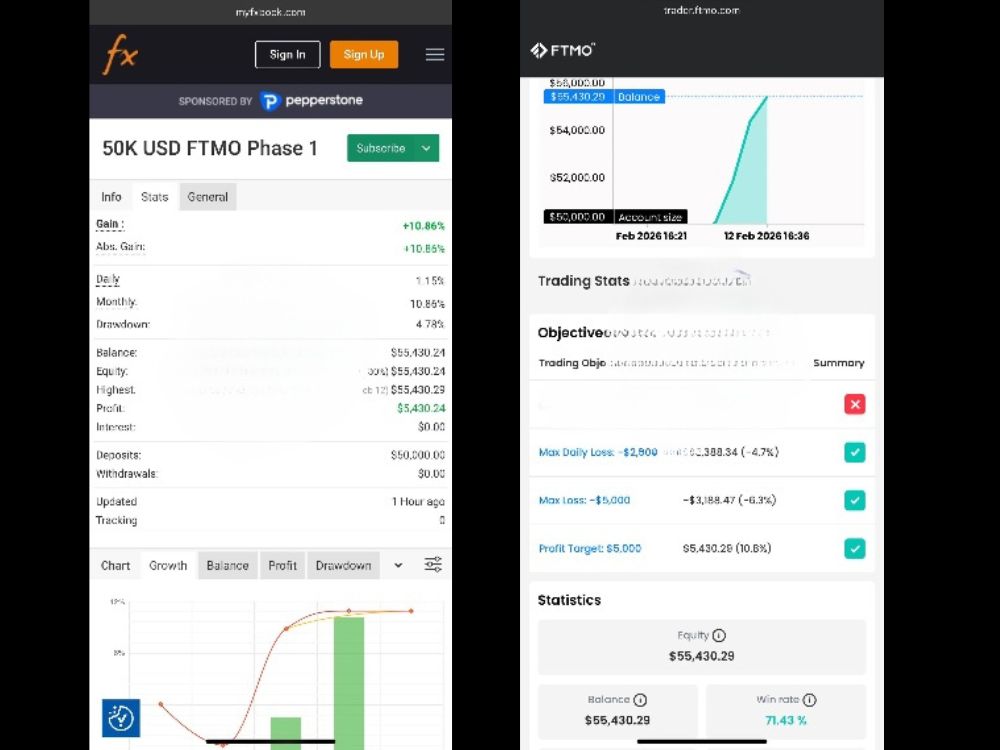Expand the Subscribe dropdown arrow
This screenshot has width=1000, height=750.
[426, 148]
